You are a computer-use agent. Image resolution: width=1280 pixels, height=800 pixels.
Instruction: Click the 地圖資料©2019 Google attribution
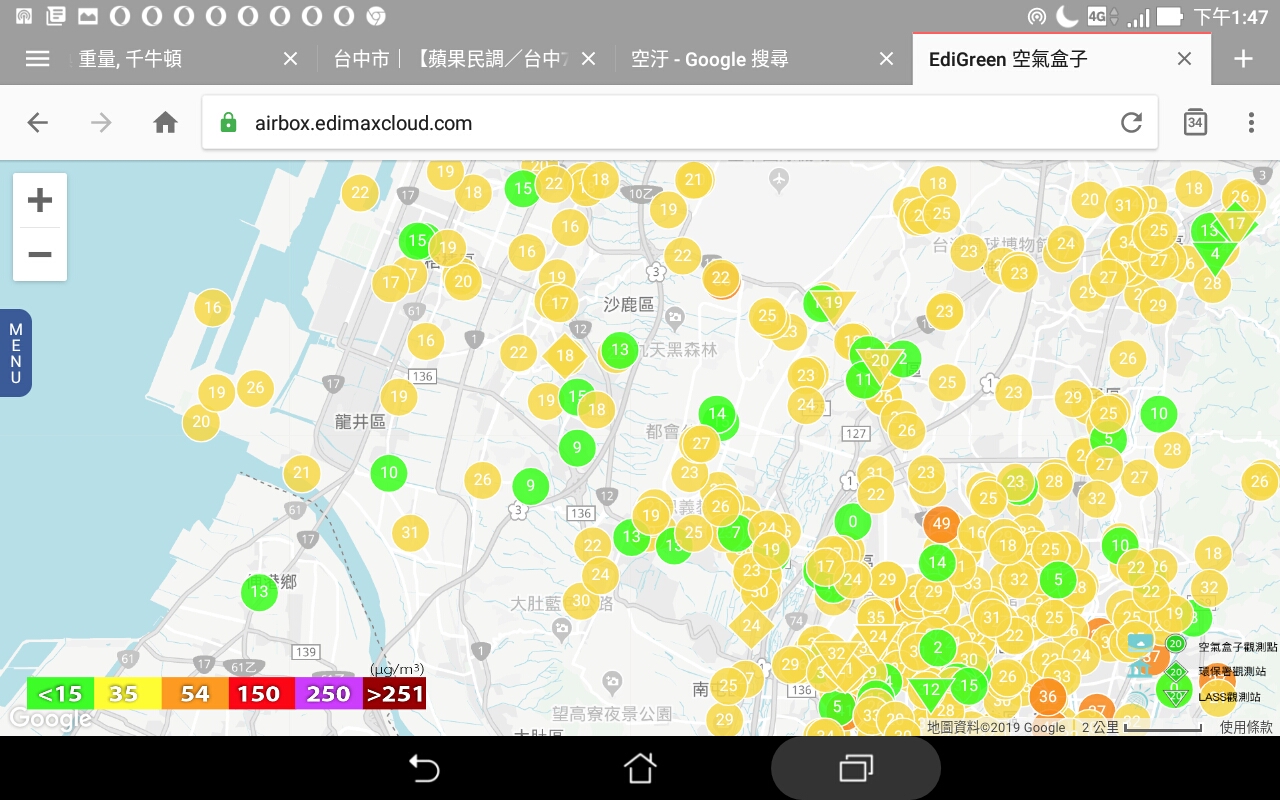coord(996,727)
